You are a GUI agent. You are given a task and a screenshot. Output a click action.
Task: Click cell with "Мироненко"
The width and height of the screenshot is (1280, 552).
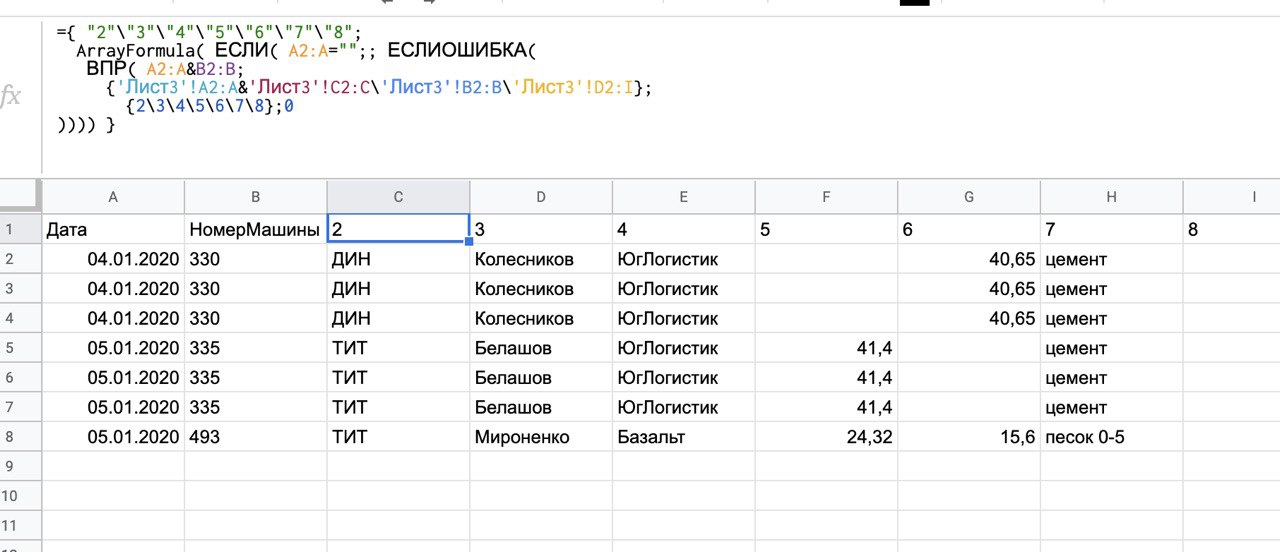pos(541,437)
